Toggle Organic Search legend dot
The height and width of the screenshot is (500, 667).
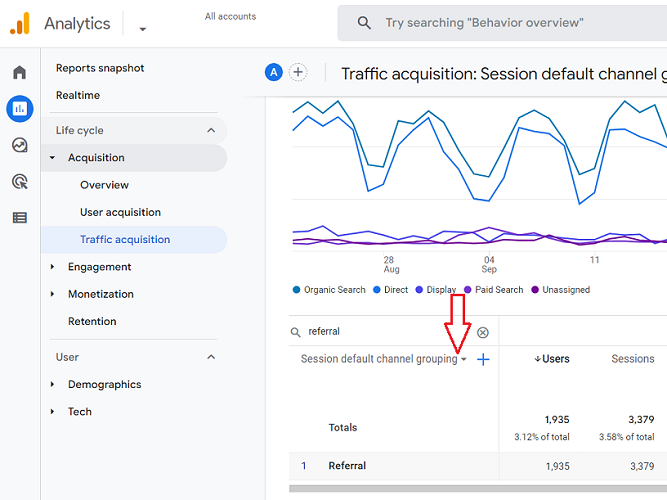(x=296, y=290)
